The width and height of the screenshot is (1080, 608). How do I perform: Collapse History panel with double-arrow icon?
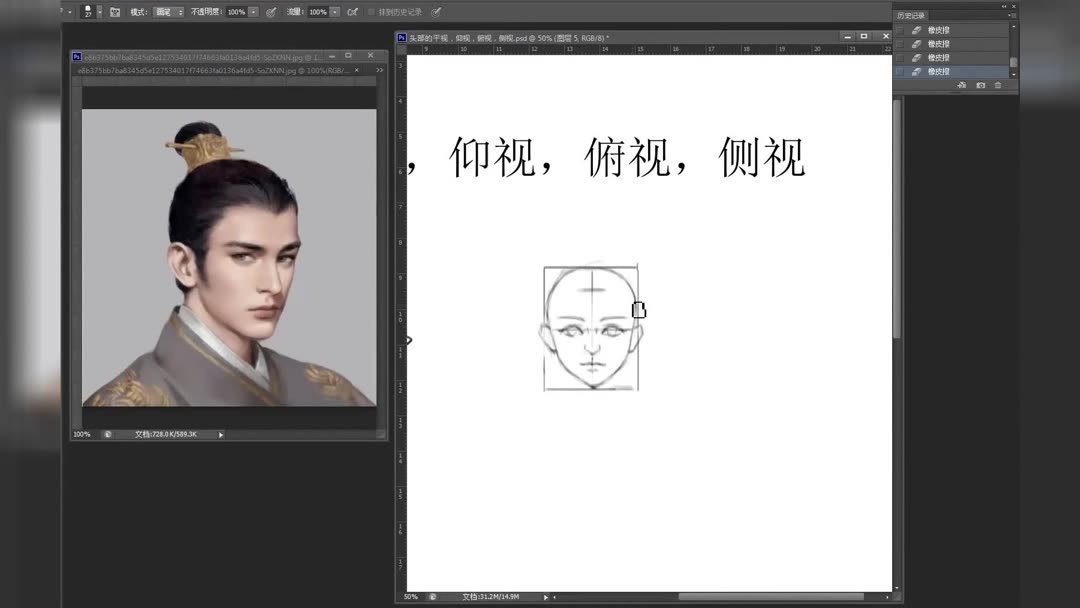click(x=1004, y=6)
